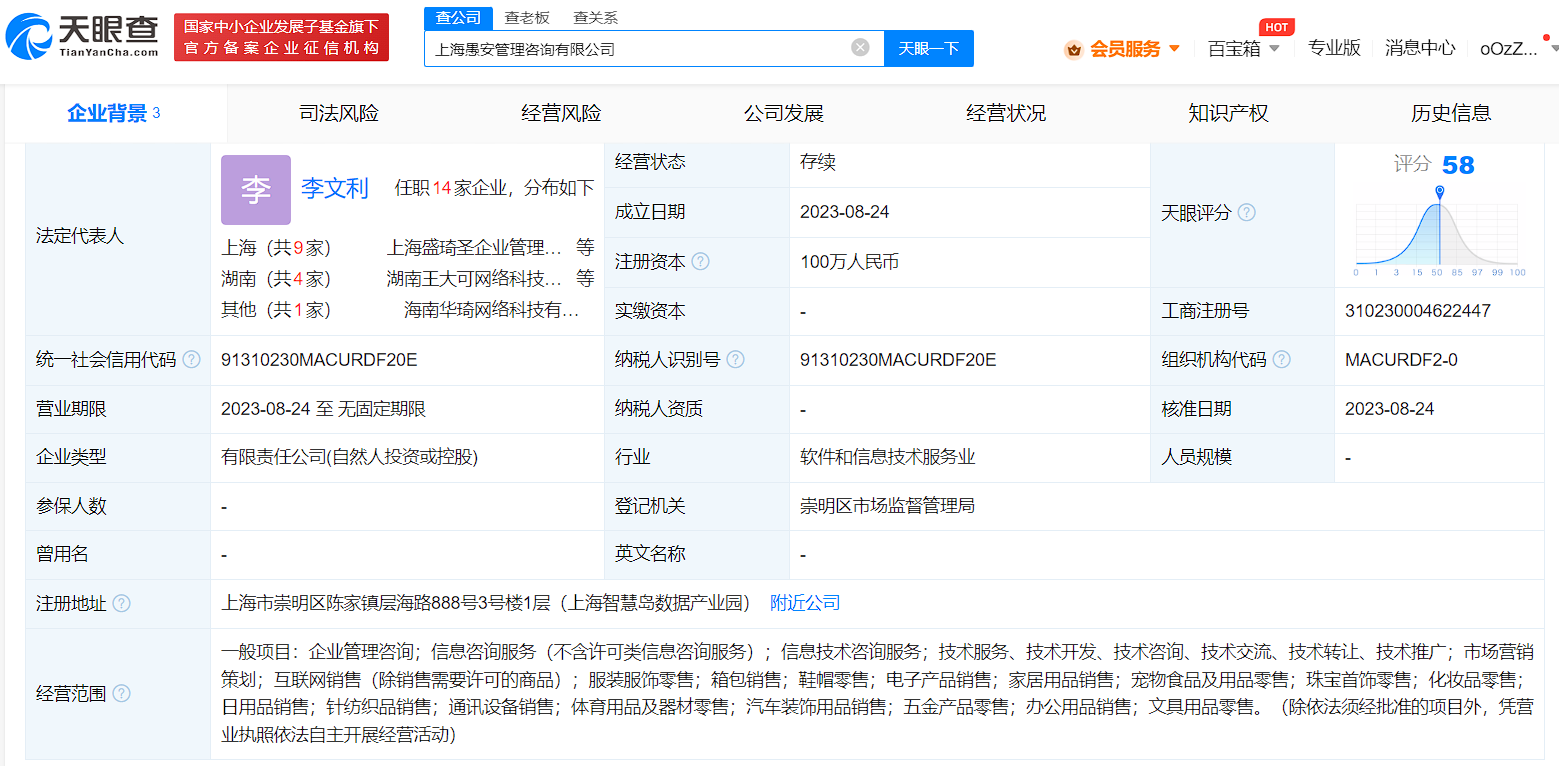Screen dimensions: 1559x766
Task: Click the 经营状态 value 存续
Action: tap(817, 162)
